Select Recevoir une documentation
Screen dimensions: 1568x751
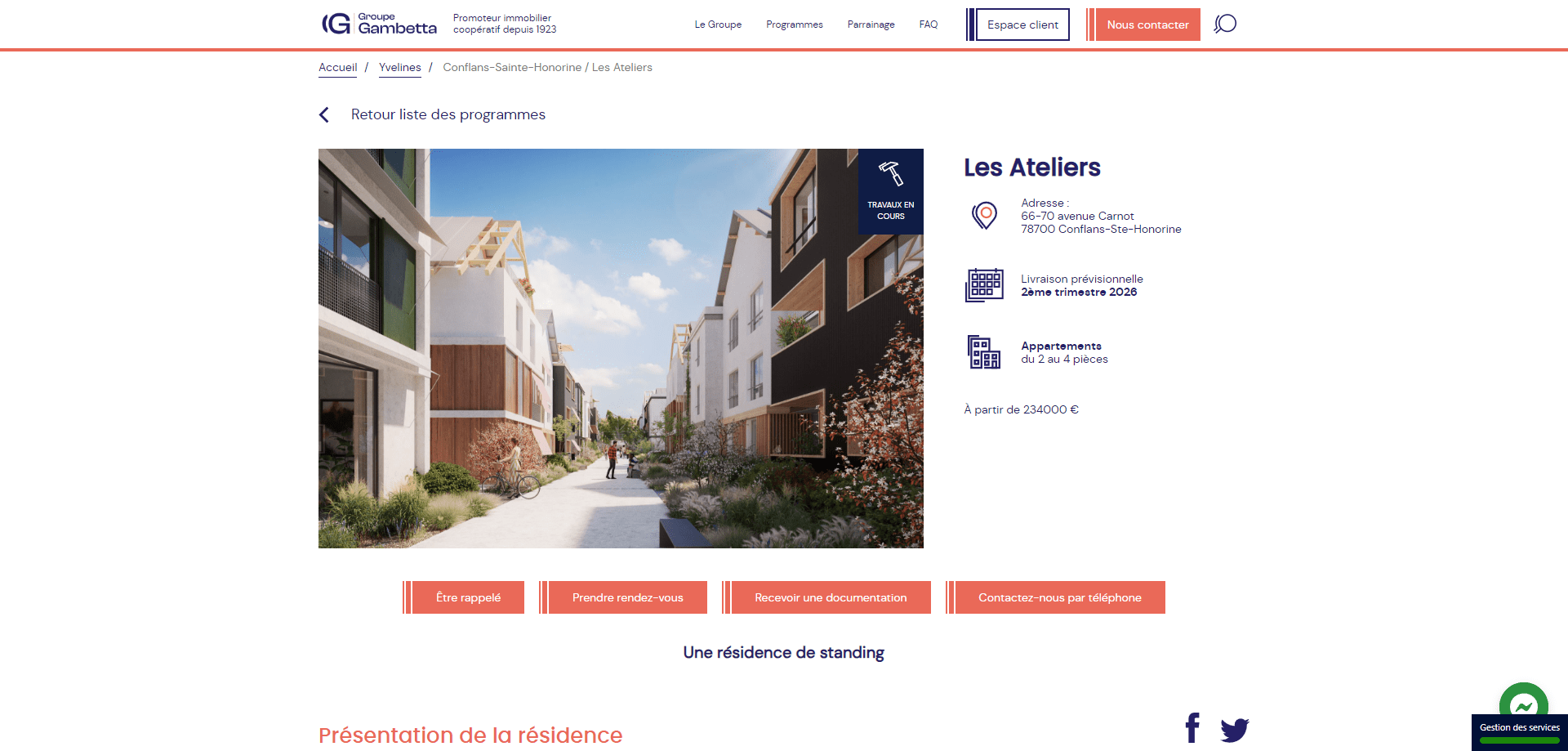831,597
